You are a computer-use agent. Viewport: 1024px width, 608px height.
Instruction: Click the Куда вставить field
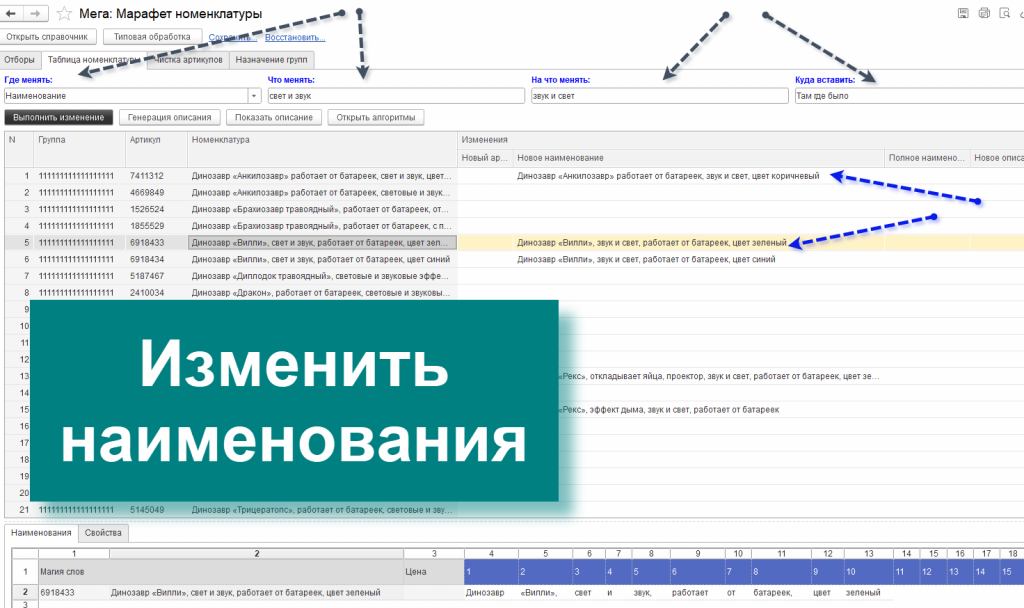[x=909, y=96]
